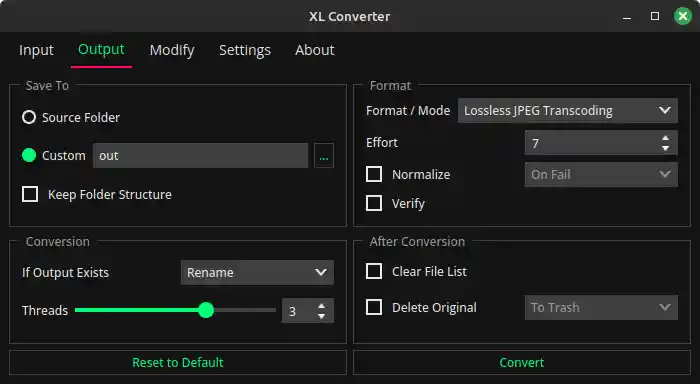Minimize the XL Converter window
The height and width of the screenshot is (384, 700).
(627, 17)
